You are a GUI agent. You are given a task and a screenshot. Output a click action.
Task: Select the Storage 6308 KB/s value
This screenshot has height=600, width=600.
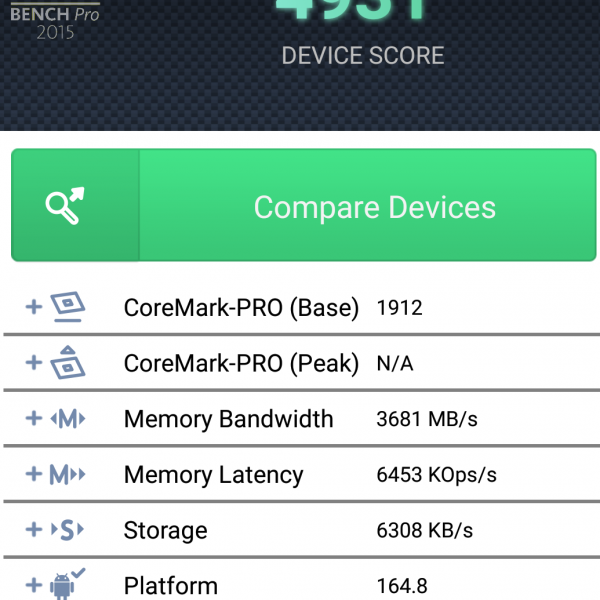[424, 530]
